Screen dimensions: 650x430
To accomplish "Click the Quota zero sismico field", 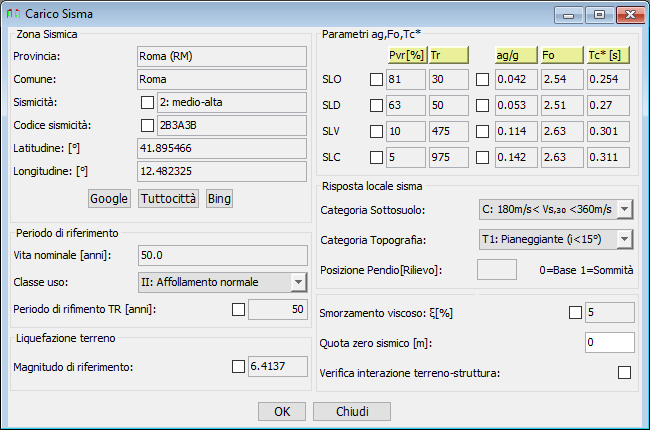I will pos(609,343).
